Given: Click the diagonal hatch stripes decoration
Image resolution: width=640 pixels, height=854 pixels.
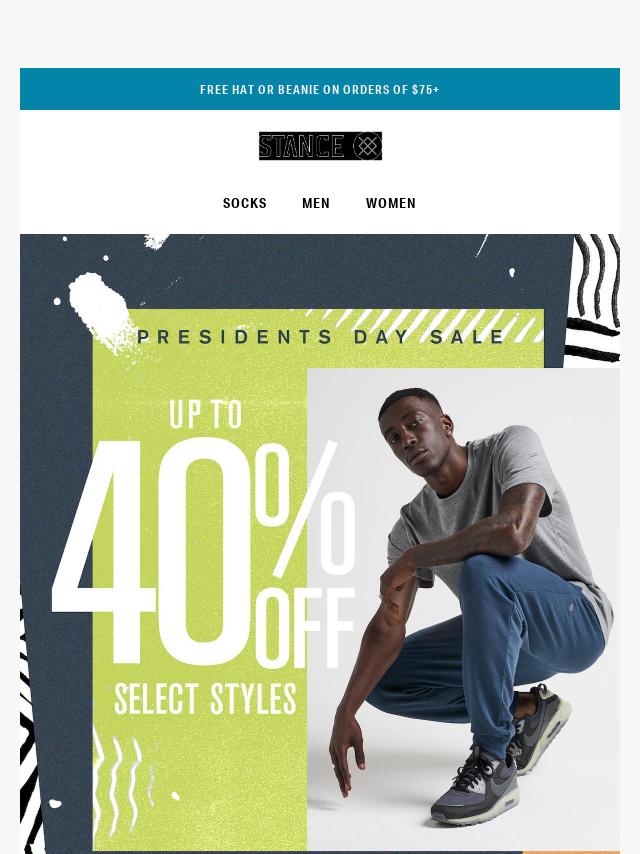Looking at the screenshot, I should click(425, 324).
